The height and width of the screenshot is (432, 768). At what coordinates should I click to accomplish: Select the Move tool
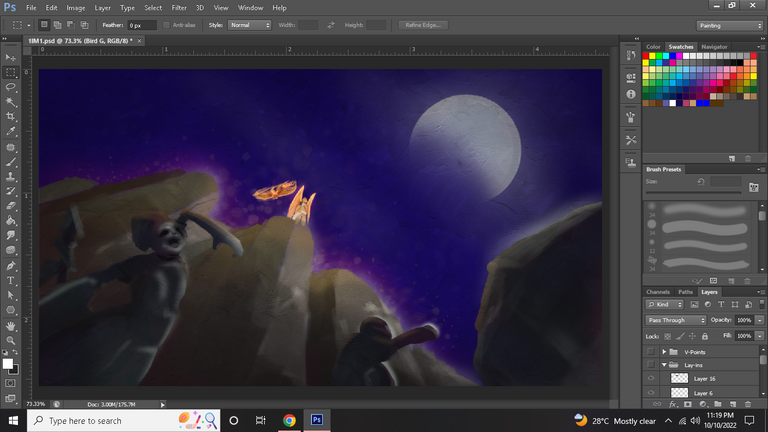pos(10,57)
